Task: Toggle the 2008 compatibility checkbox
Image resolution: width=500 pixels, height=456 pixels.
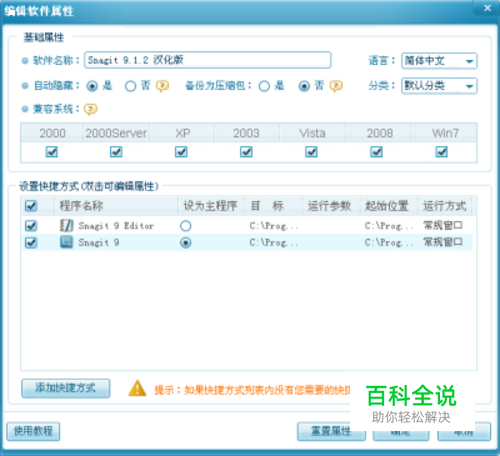Action: [376, 152]
